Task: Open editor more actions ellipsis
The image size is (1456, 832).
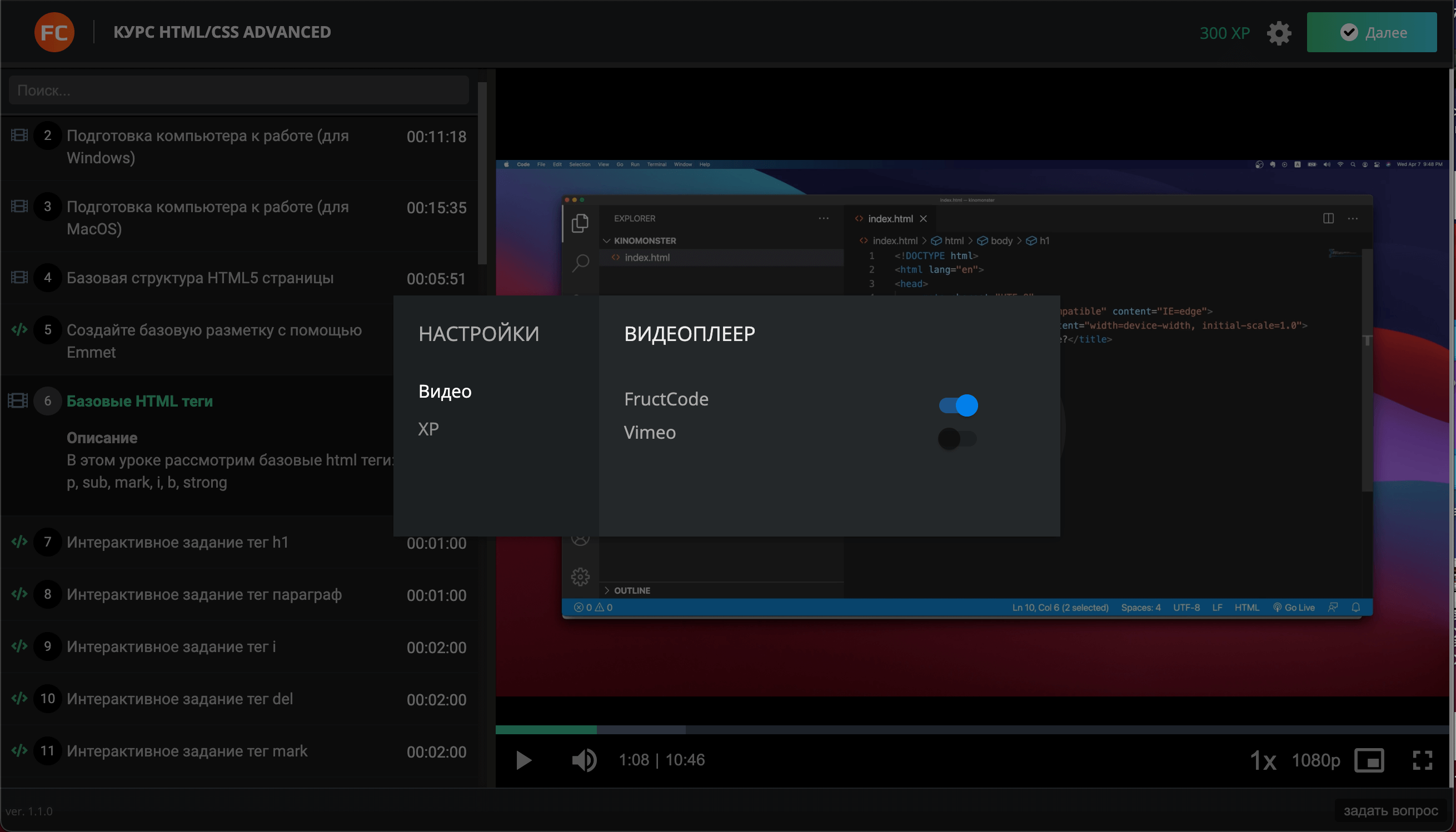Action: [x=1353, y=218]
